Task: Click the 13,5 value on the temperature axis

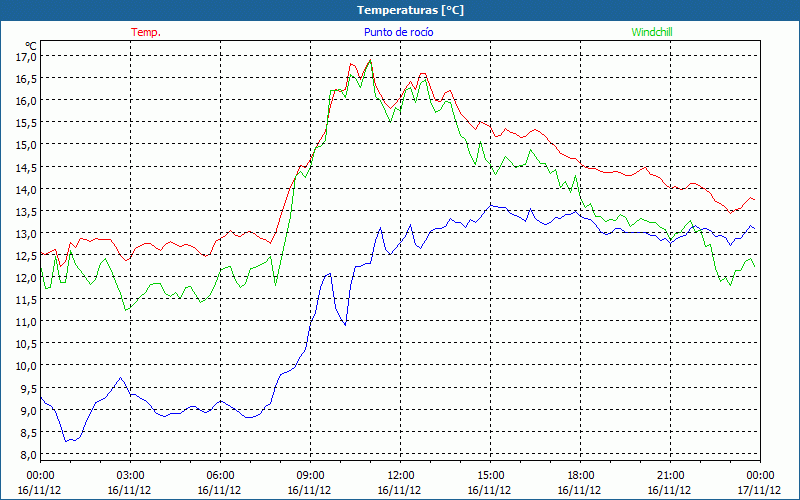Action: coord(26,212)
